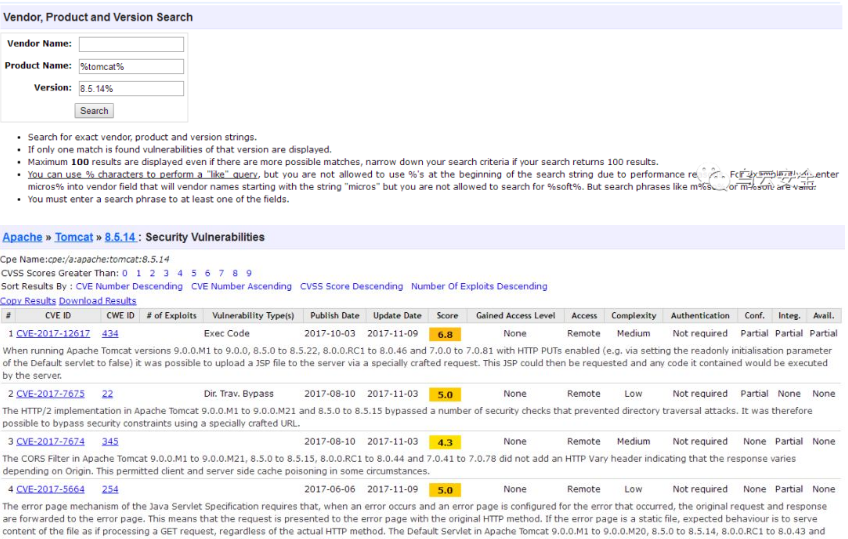Open CVE-2017-7674 details
Viewport: 848px width, 539px height.
(x=50, y=442)
